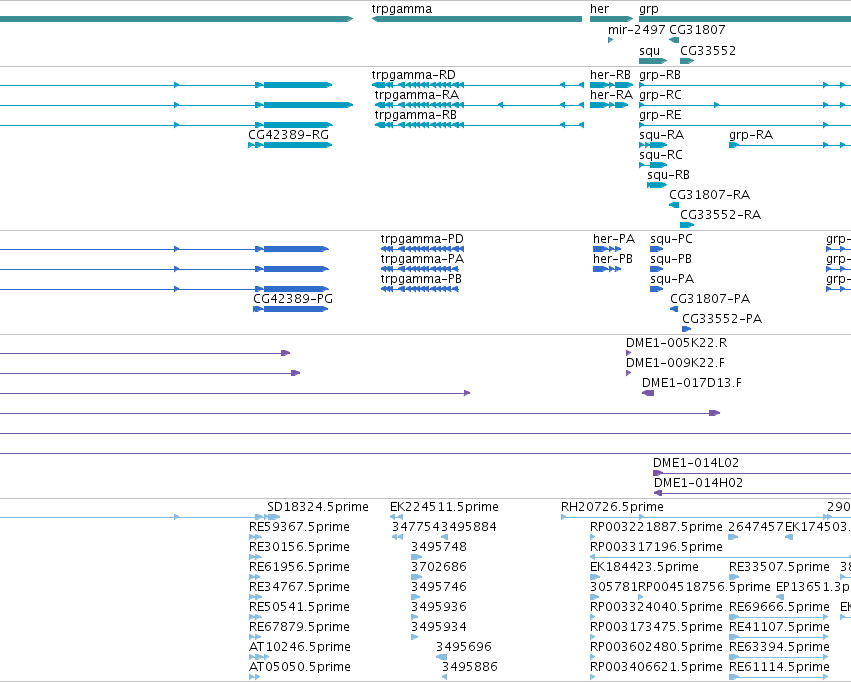
Task: Select the DME1-014L02 feature
Action: (752, 473)
